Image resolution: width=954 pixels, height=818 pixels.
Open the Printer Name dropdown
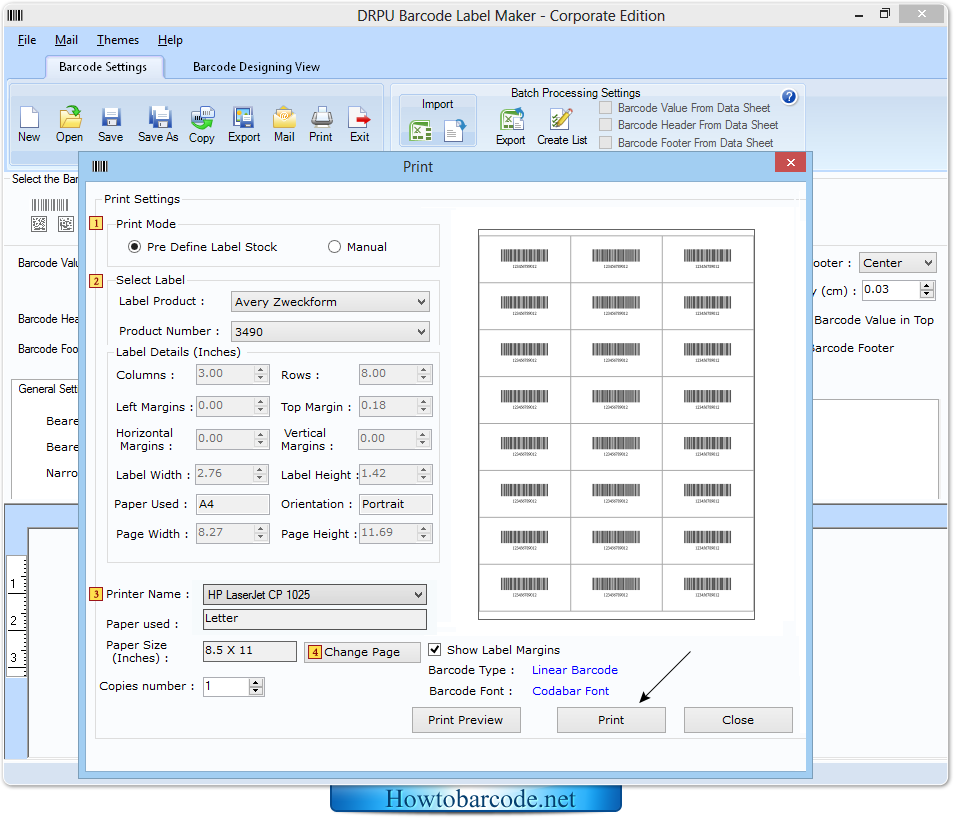(315, 595)
